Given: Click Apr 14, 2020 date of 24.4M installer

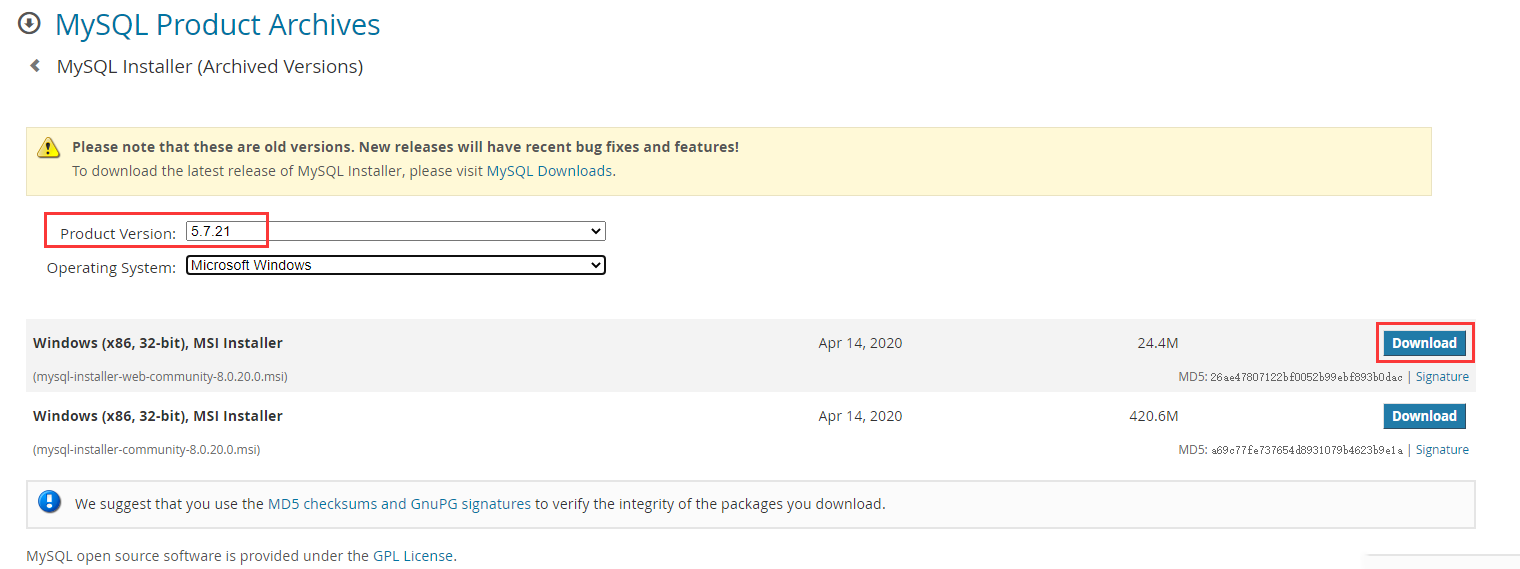Looking at the screenshot, I should [x=860, y=343].
